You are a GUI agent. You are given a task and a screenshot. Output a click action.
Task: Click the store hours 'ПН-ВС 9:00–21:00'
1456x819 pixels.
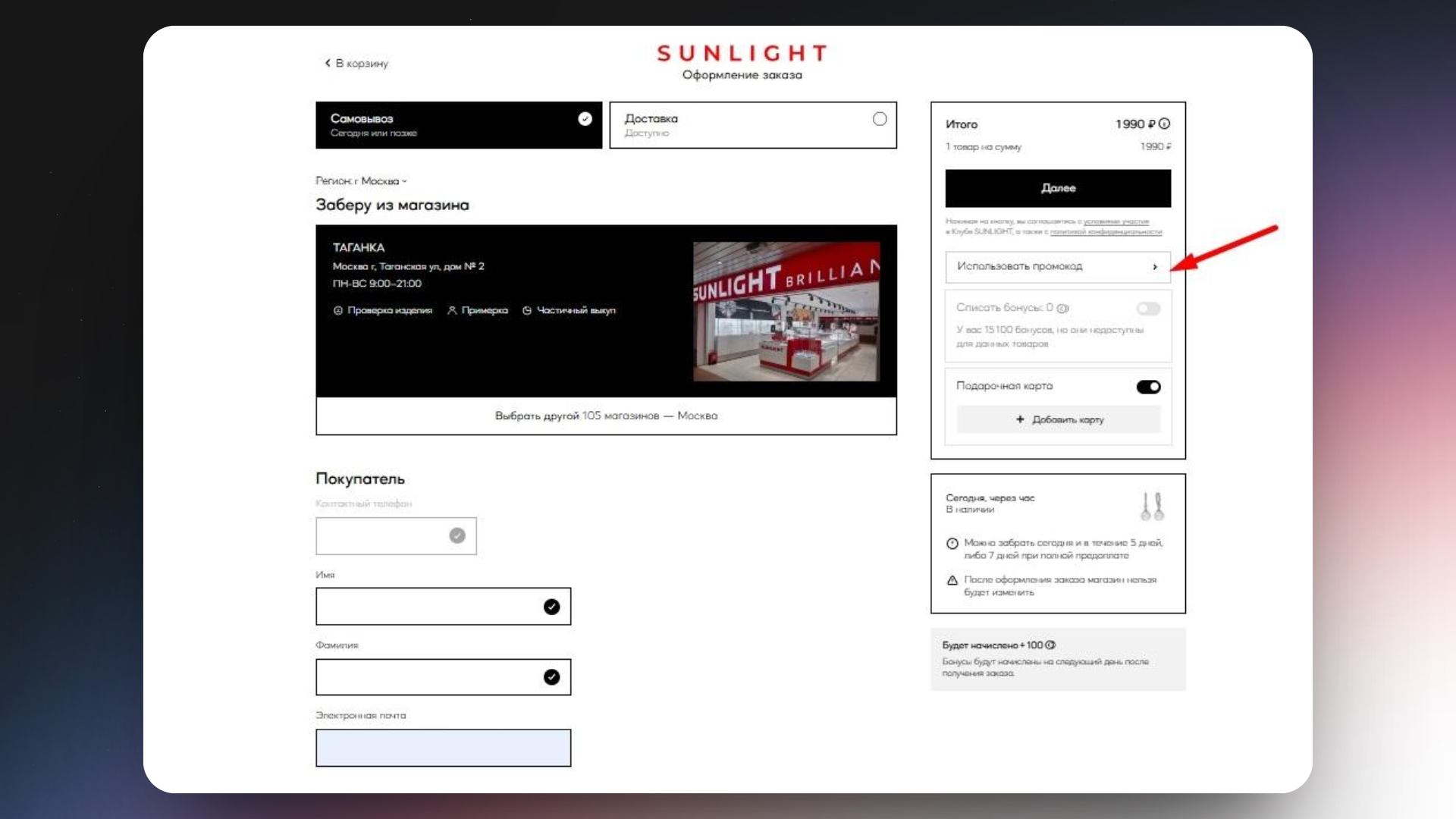pyautogui.click(x=377, y=284)
